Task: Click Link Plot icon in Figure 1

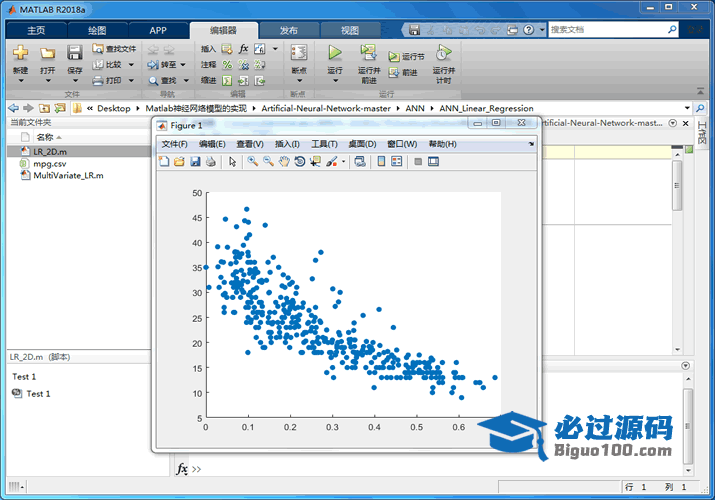Action: tap(360, 161)
